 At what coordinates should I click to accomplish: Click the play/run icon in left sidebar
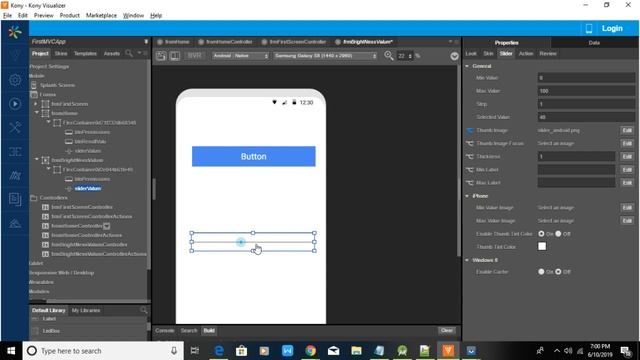(x=15, y=104)
